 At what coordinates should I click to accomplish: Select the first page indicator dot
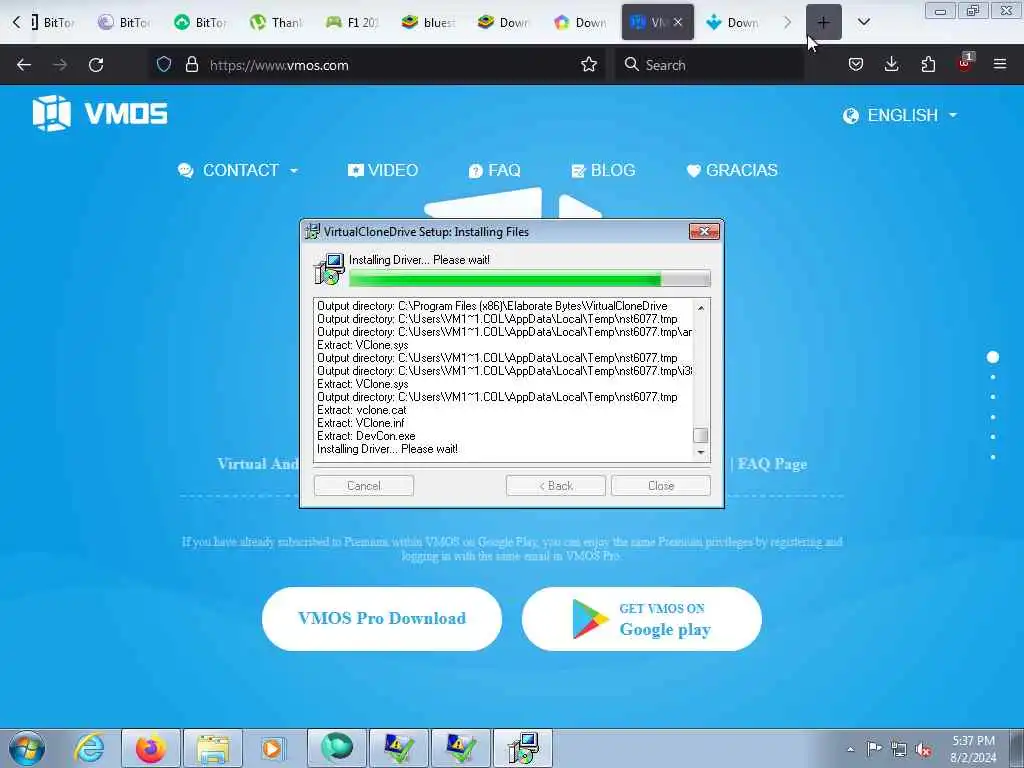click(x=993, y=357)
